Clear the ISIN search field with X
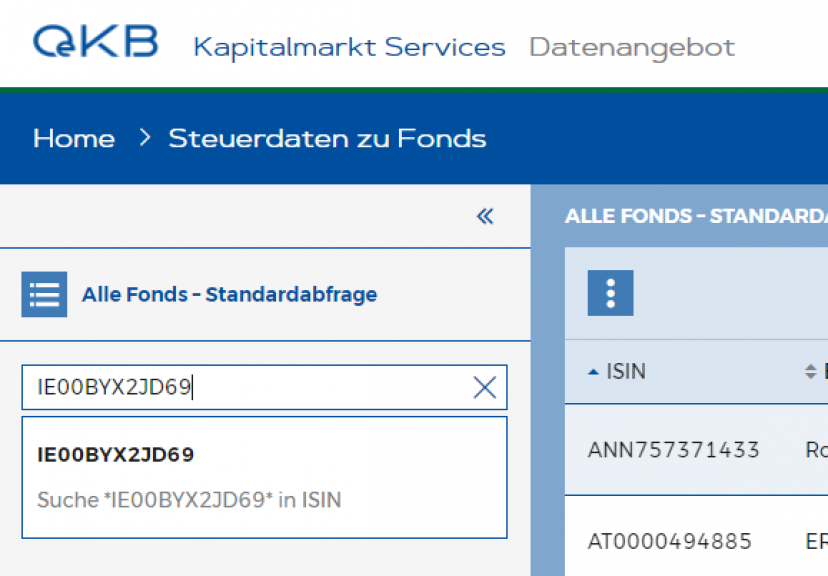828x576 pixels. click(484, 387)
